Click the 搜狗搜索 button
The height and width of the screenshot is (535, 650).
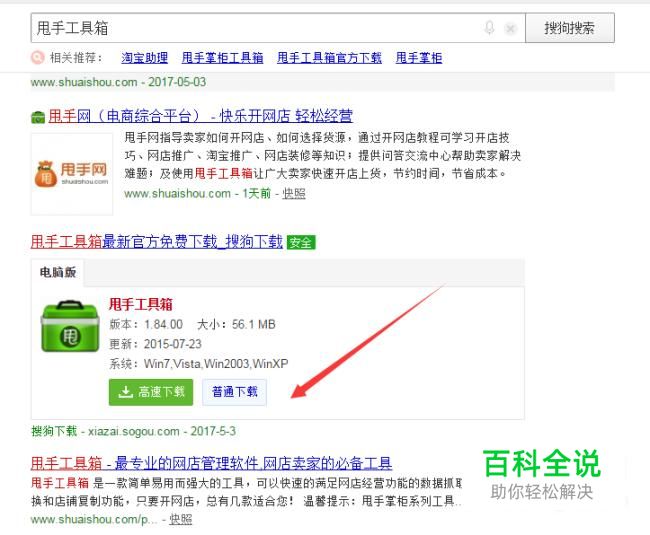pyautogui.click(x=570, y=28)
